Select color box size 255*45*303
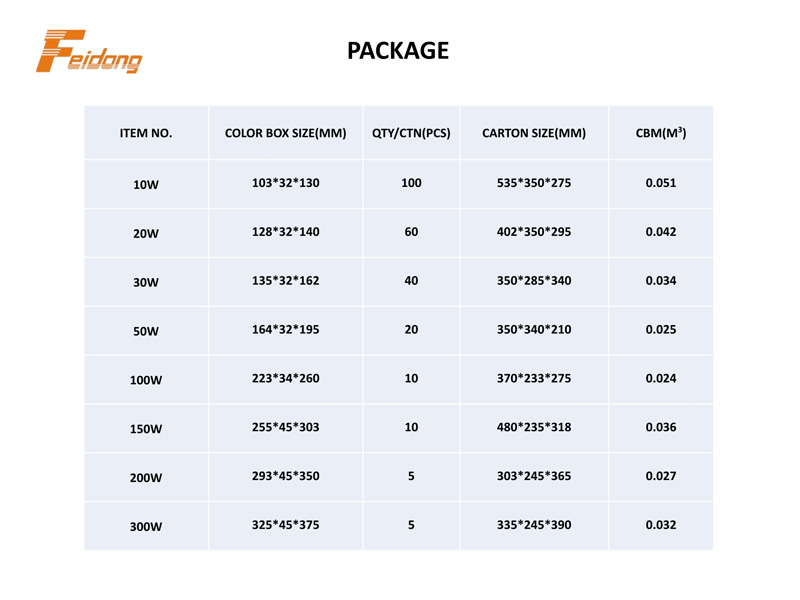 (286, 427)
